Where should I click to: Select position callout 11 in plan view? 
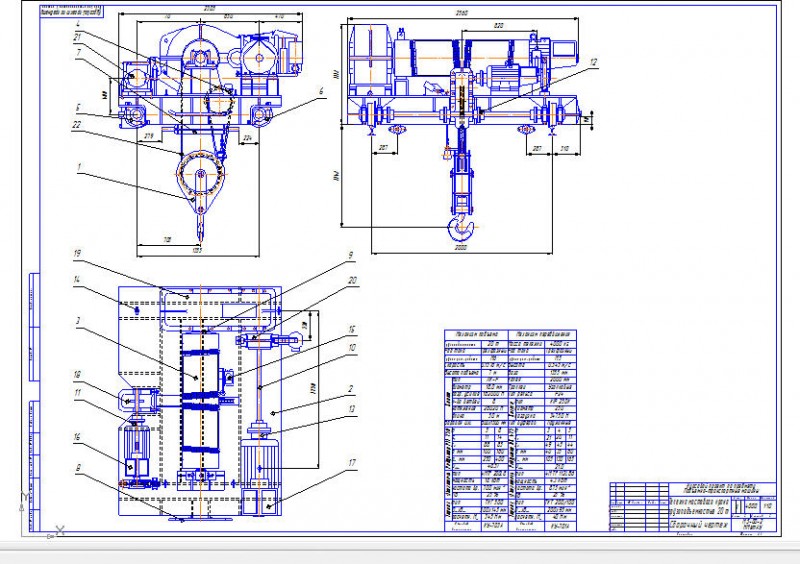[x=77, y=393]
